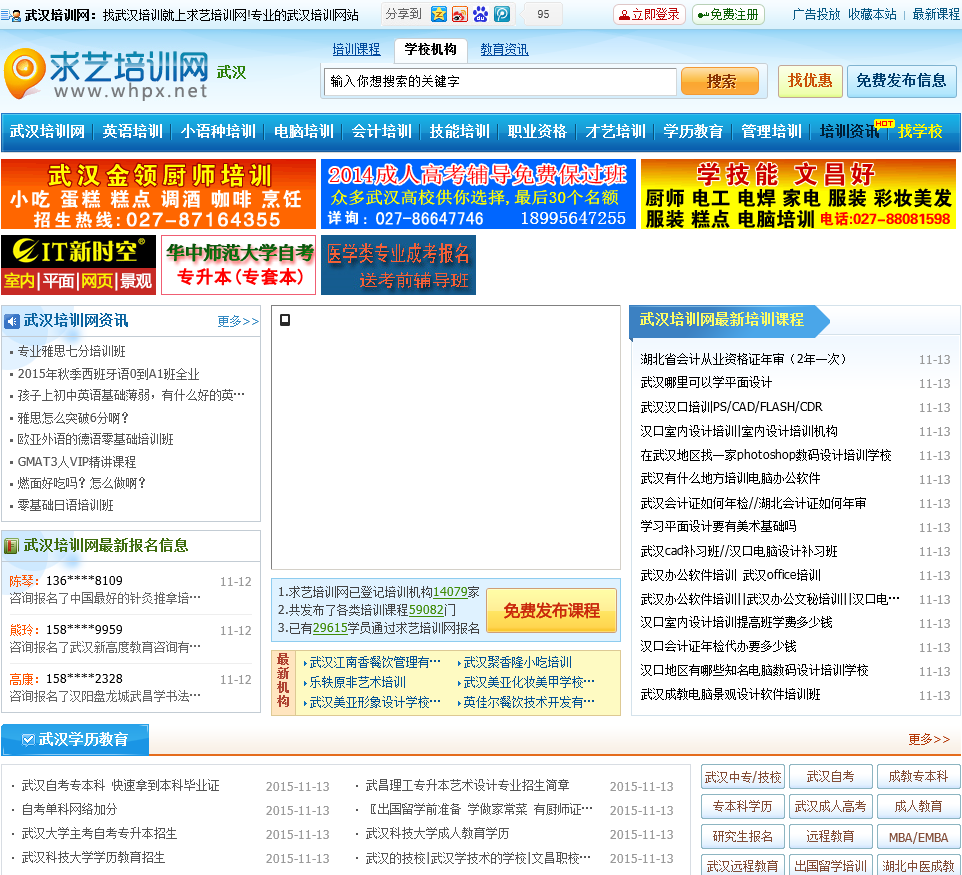Expand 更多>> beside 武汉学历教育 section

929,740
